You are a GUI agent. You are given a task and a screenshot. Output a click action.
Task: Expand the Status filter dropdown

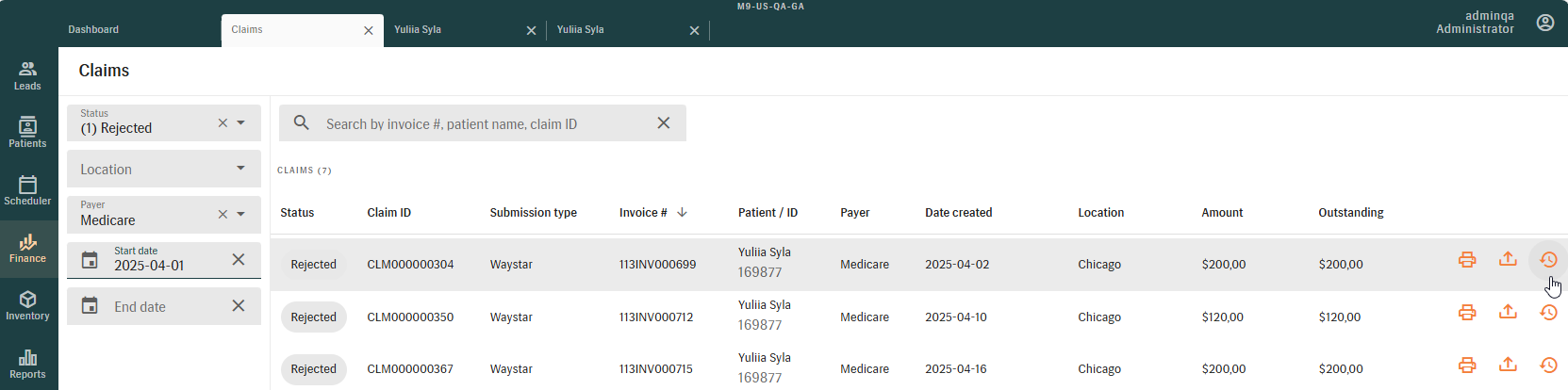pyautogui.click(x=240, y=122)
